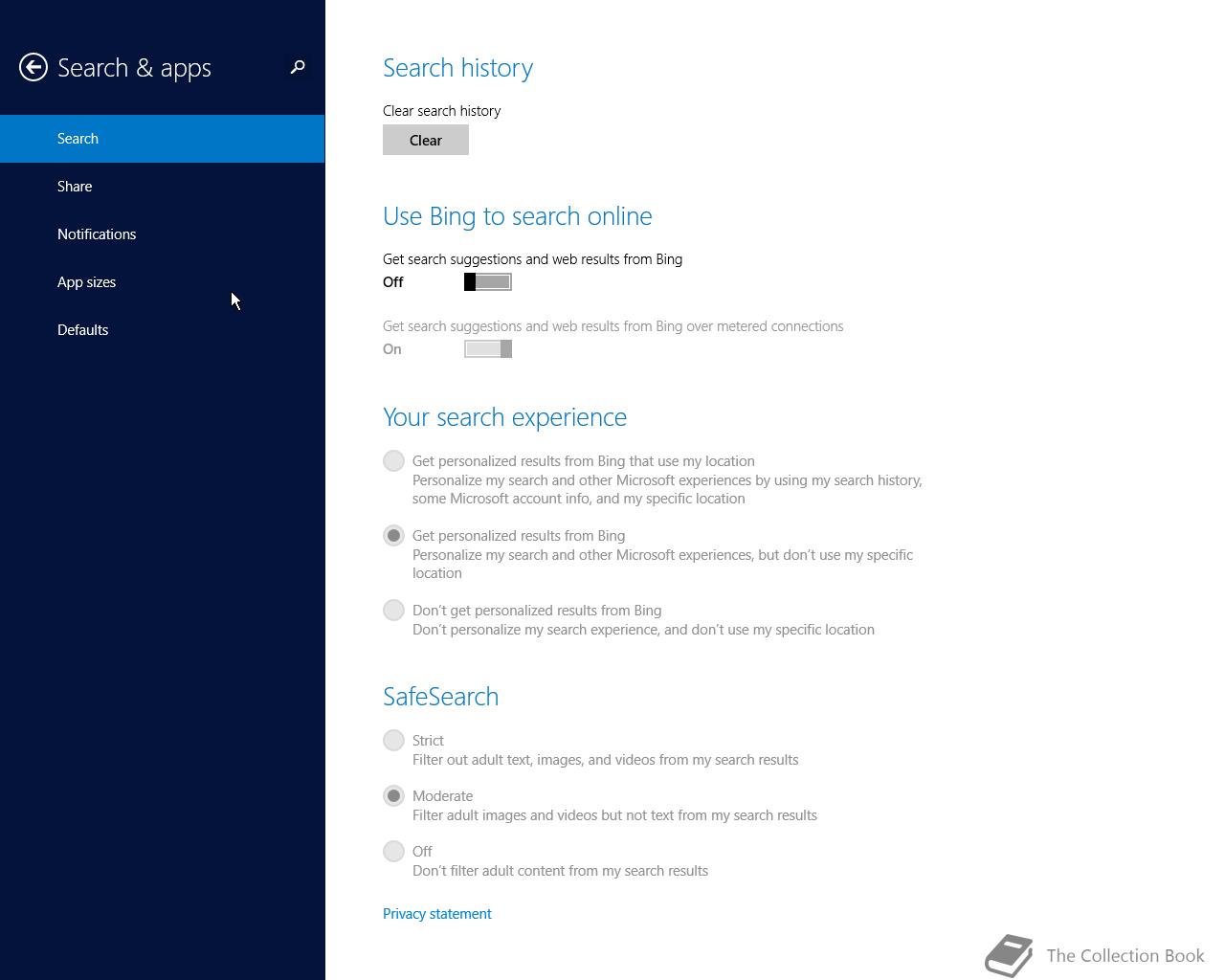1225x980 pixels.
Task: Click the metered connections On status text
Action: pos(391,349)
